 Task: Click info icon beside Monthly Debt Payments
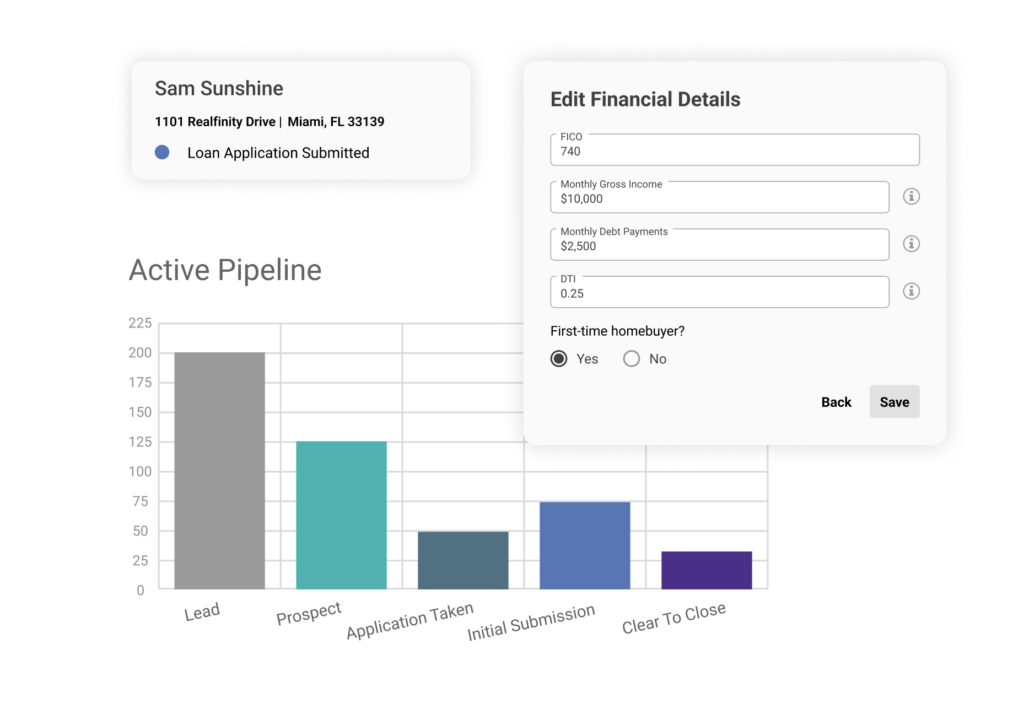pos(911,244)
